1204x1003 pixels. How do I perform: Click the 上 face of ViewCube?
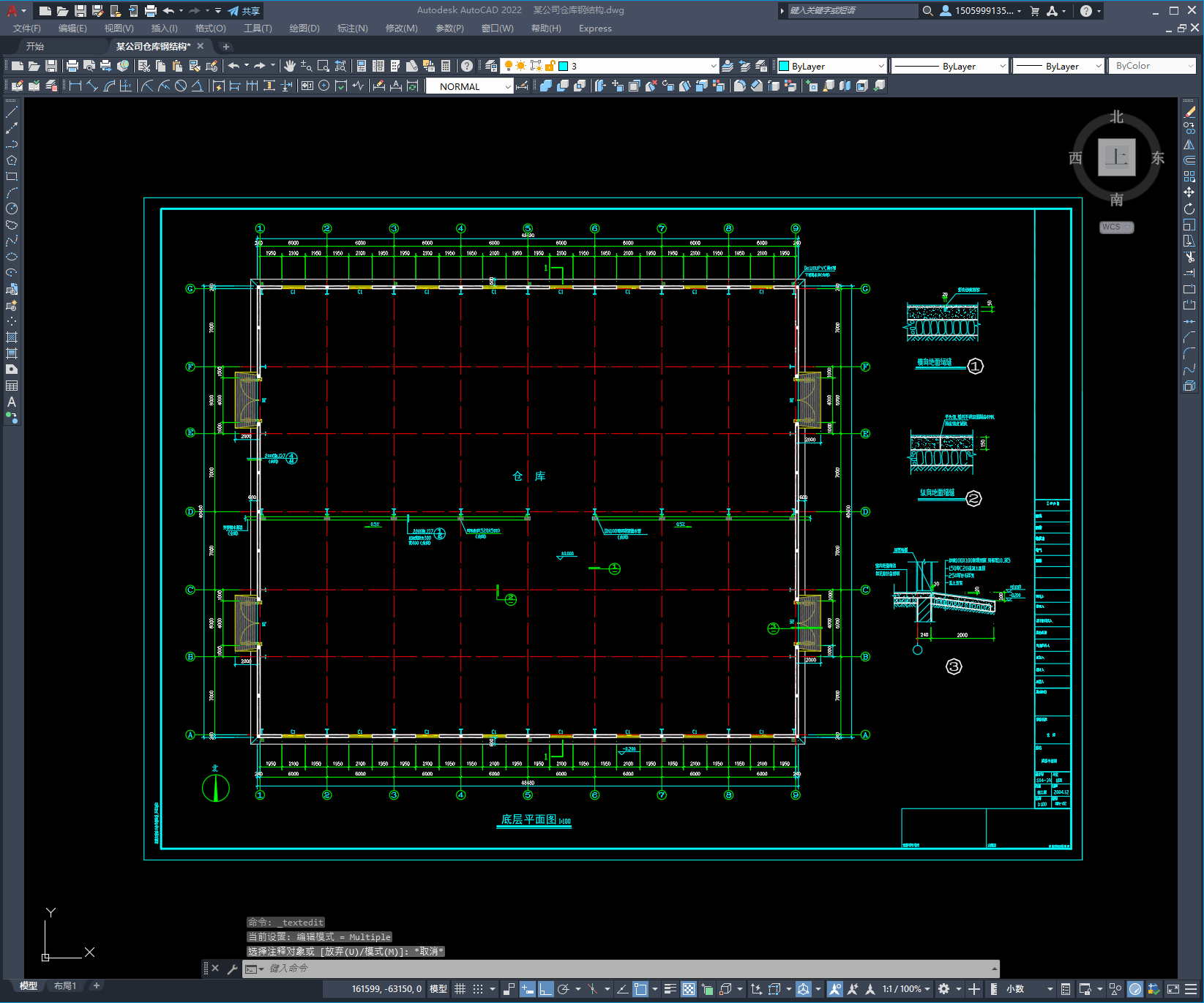[1116, 157]
